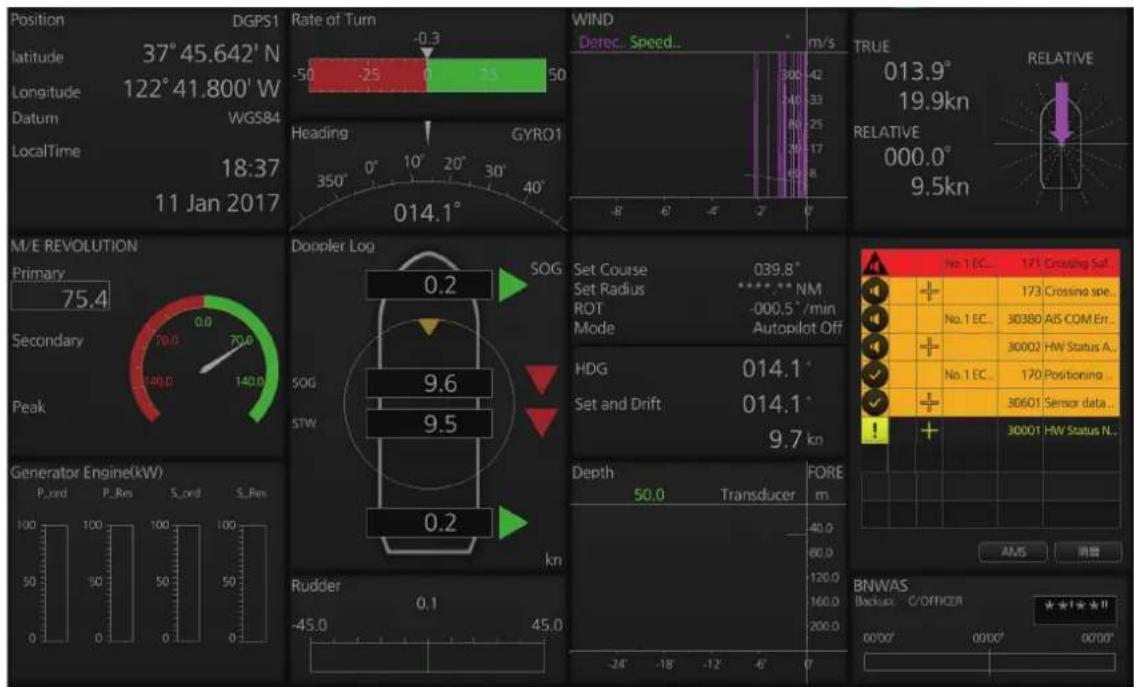This screenshot has width=1134, height=687.
Task: Click the 30380 AIS COM Err.. alert text
Action: point(1062,319)
